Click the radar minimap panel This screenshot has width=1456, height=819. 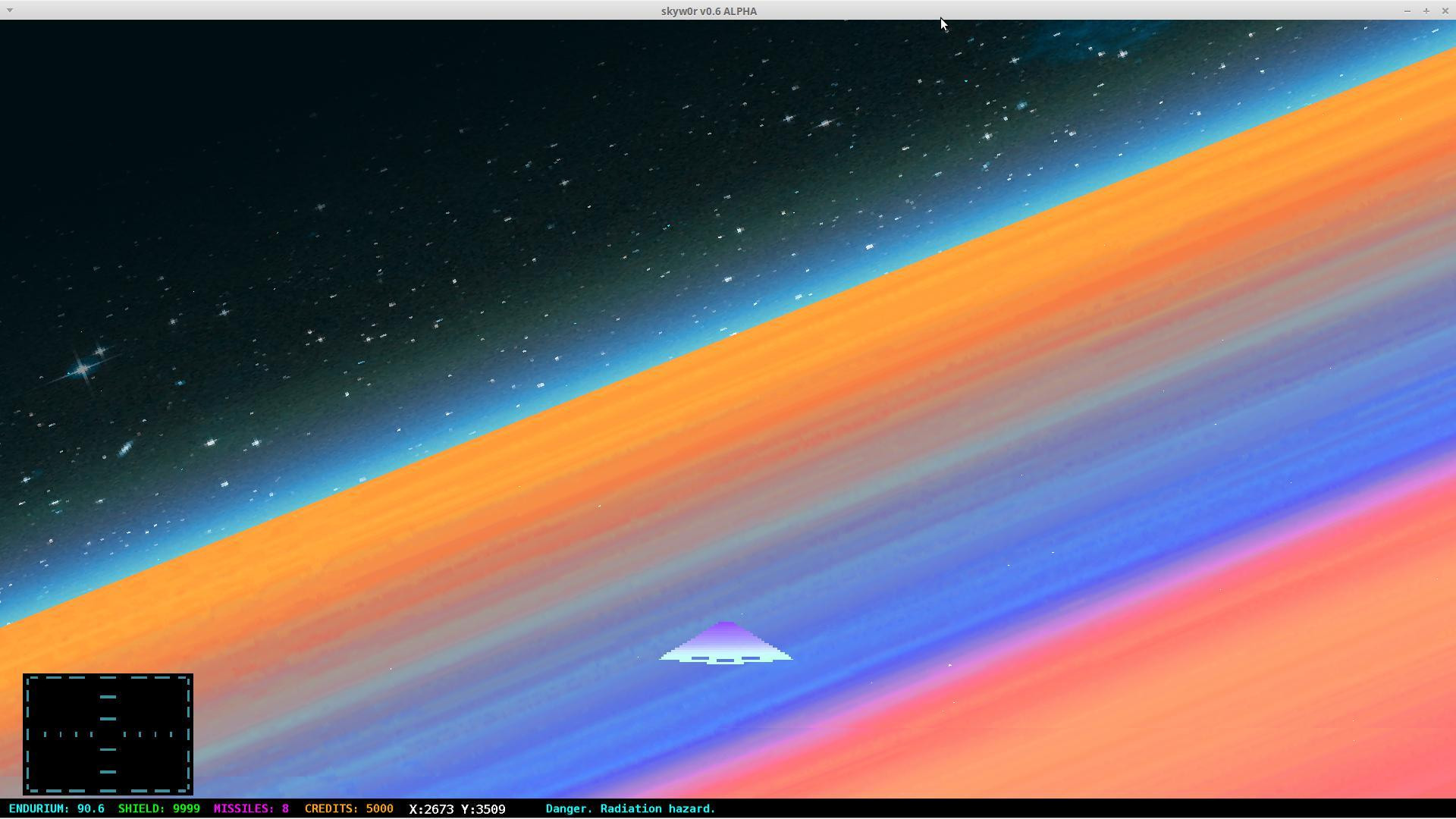[x=108, y=734]
